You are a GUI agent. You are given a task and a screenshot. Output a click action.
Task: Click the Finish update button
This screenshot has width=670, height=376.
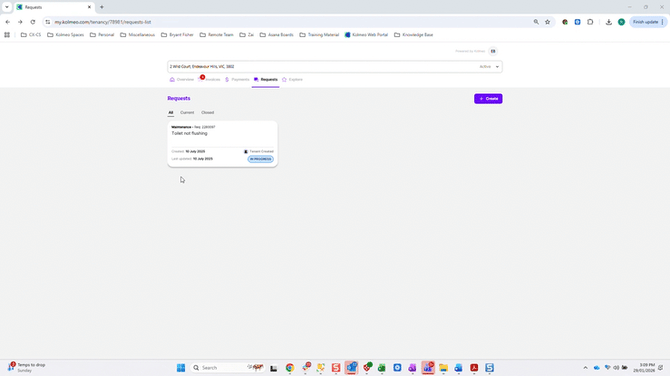[646, 22]
